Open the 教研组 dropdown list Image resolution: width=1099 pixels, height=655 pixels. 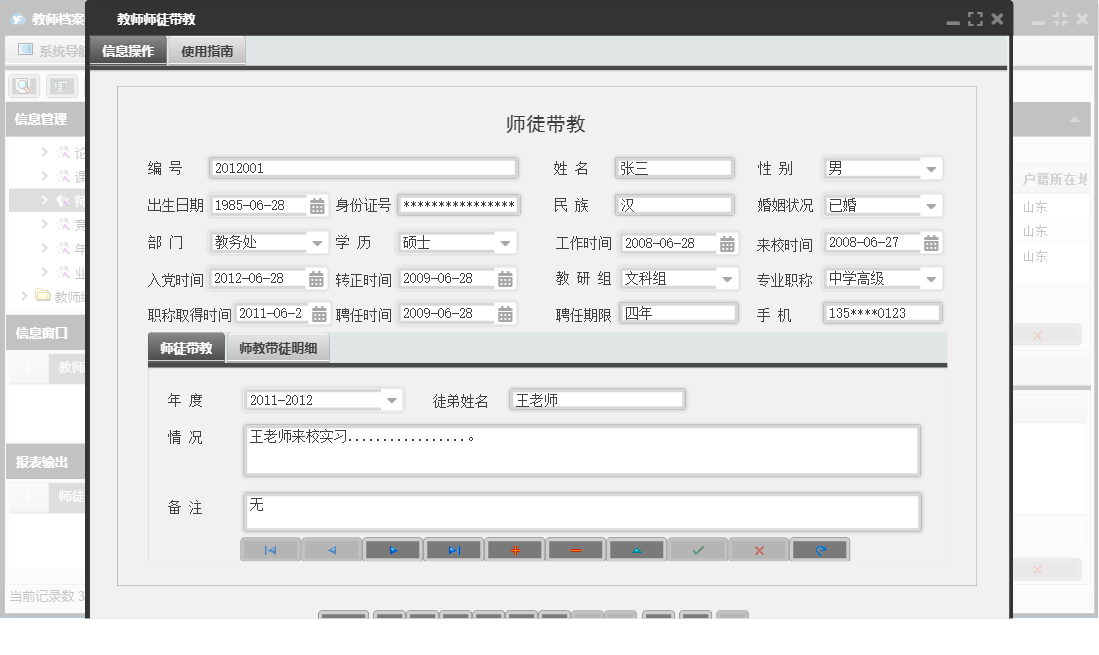(x=728, y=279)
